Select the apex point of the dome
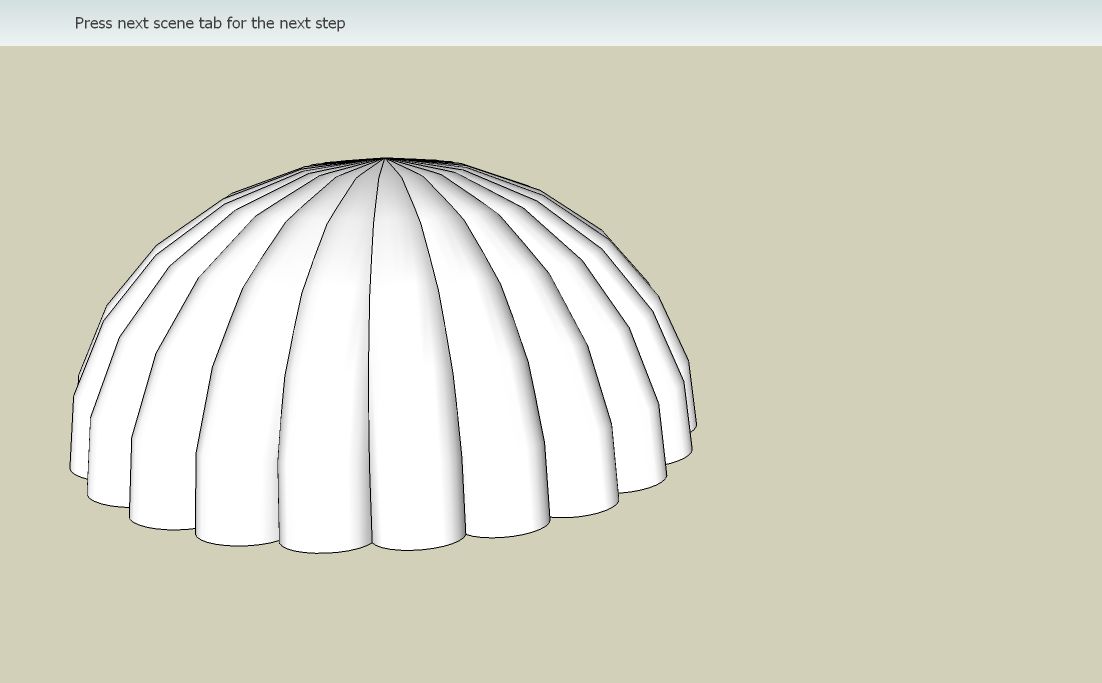The height and width of the screenshot is (683, 1102). click(x=384, y=160)
